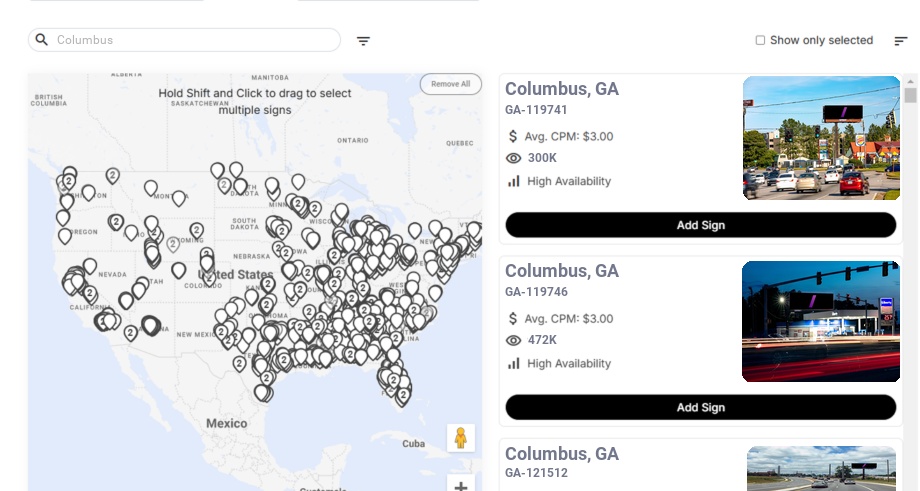
Task: Add Sign for listing GA-119741
Action: click(x=700, y=225)
